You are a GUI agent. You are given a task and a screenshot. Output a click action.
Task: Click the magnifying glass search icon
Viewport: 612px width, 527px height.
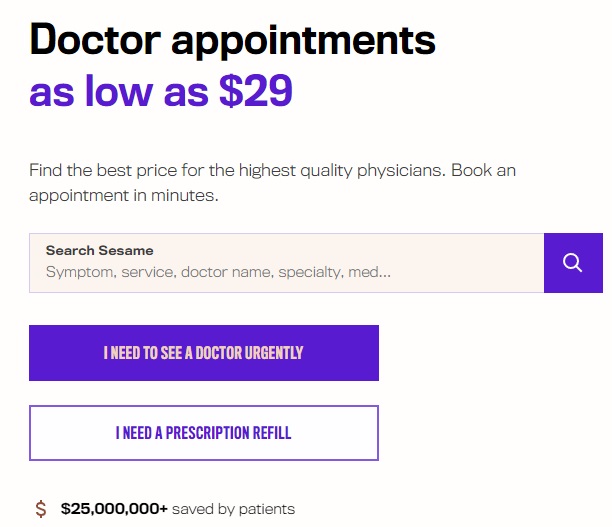pos(573,263)
